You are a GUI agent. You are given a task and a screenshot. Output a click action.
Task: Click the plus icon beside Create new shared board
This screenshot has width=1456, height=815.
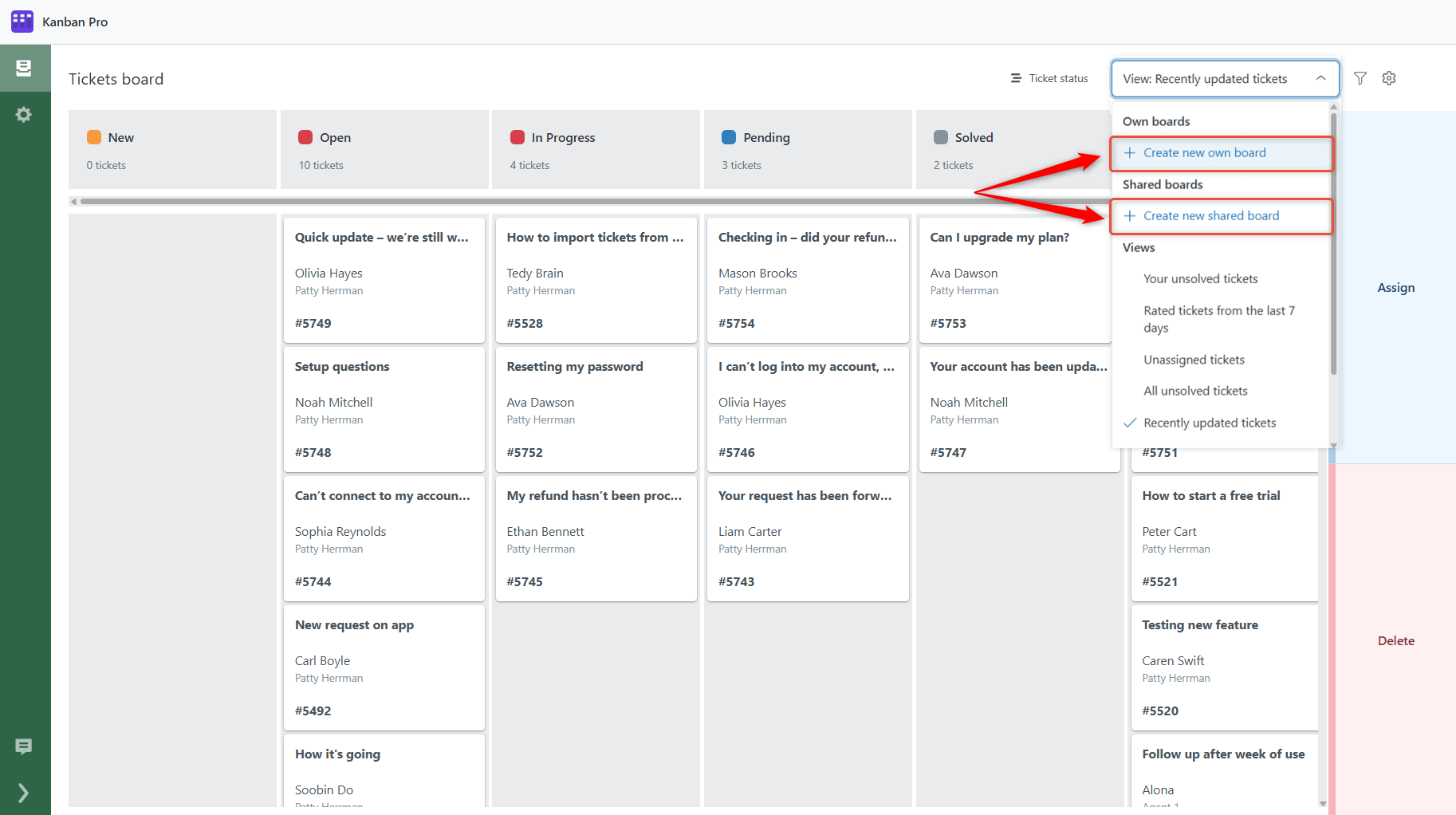coord(1128,215)
